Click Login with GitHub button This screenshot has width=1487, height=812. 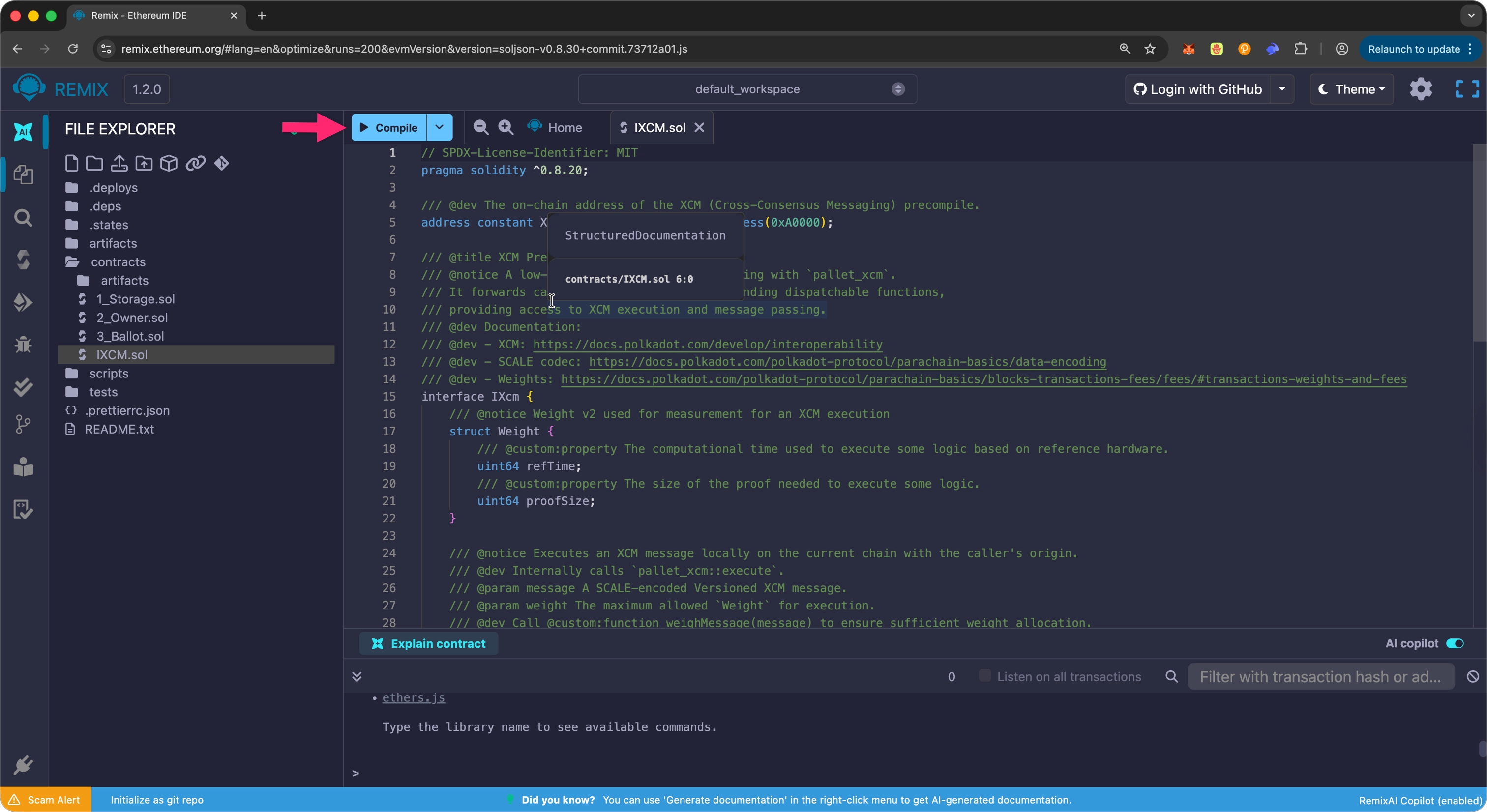point(1198,89)
